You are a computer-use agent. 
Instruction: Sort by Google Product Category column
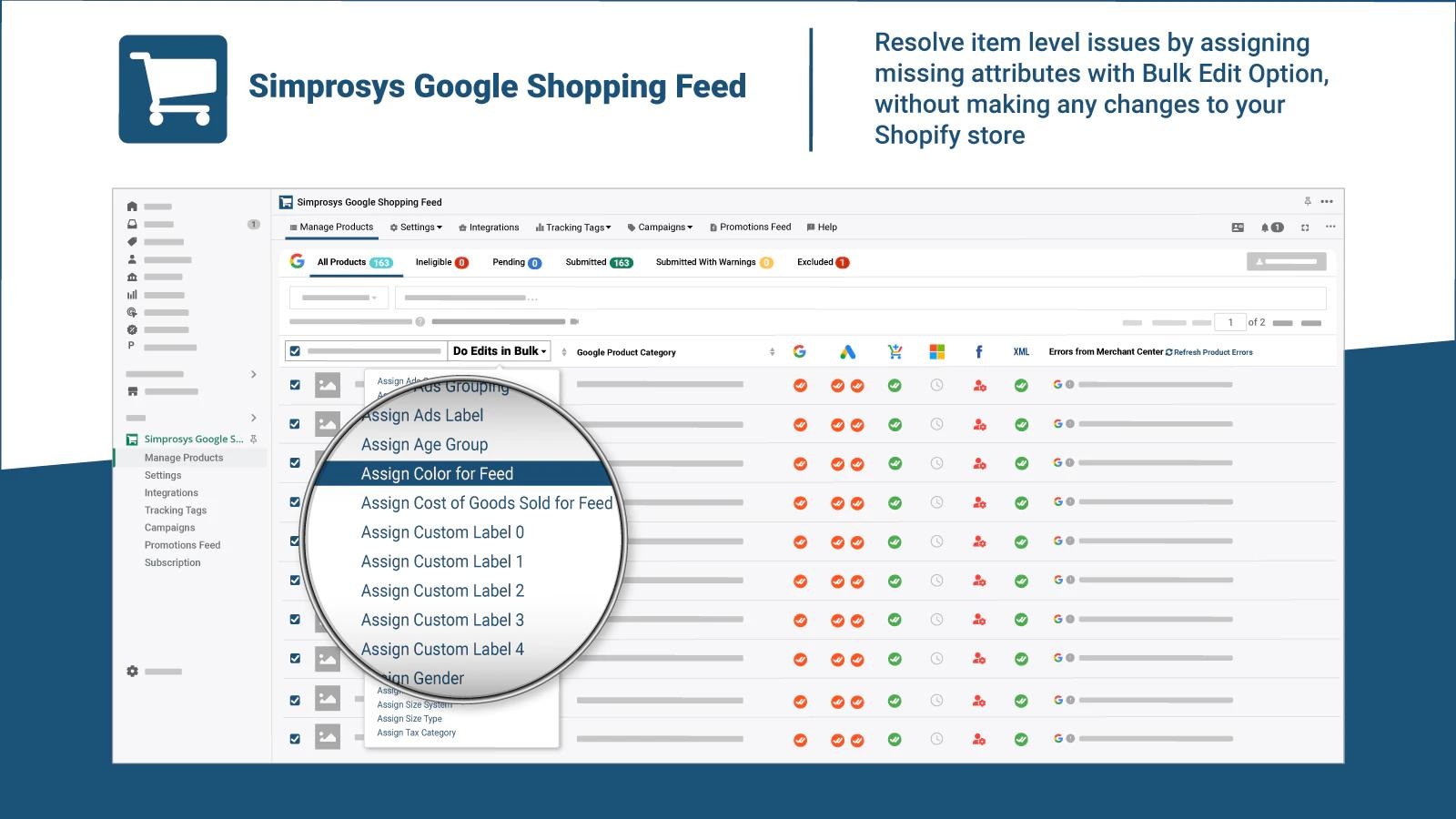(x=626, y=352)
